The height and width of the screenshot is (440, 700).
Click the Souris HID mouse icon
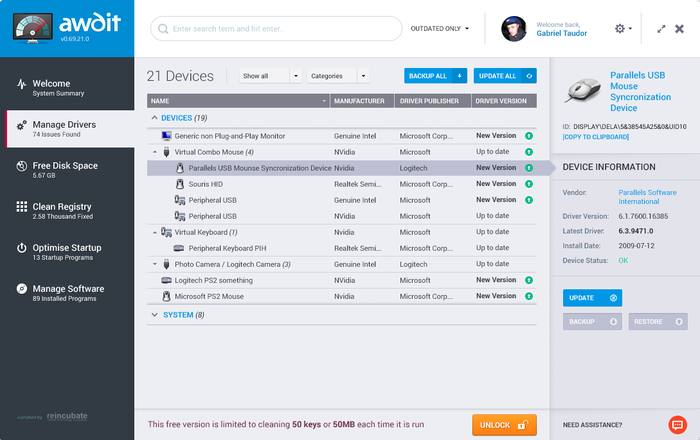(x=180, y=184)
